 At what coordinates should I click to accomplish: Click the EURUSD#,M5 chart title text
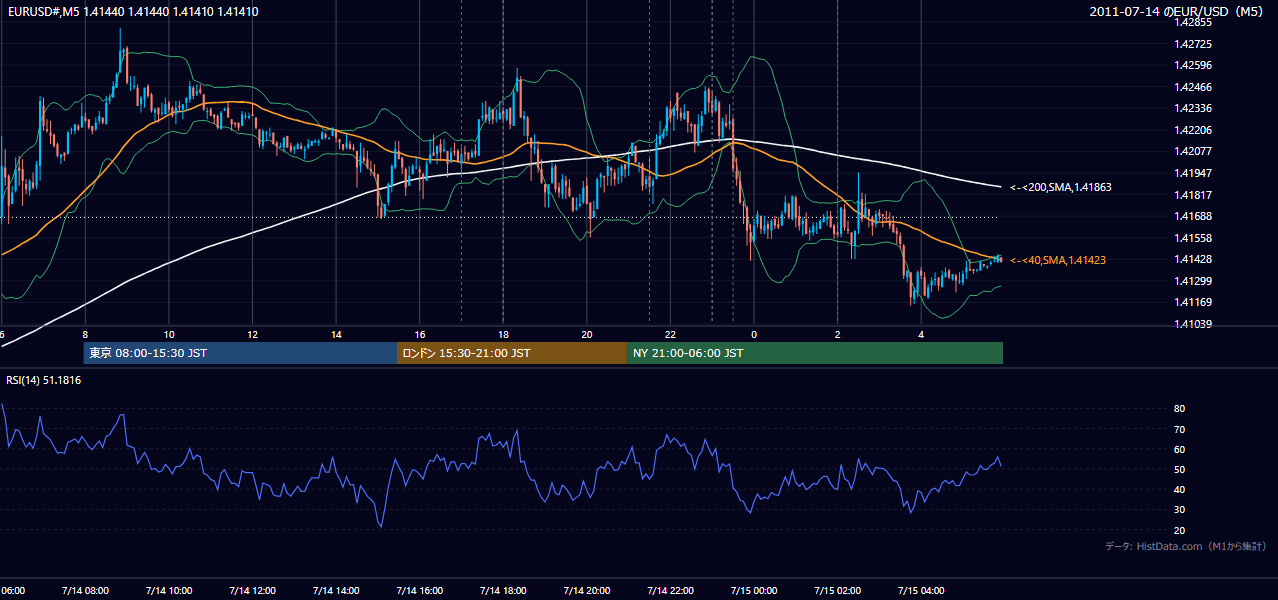click(133, 12)
